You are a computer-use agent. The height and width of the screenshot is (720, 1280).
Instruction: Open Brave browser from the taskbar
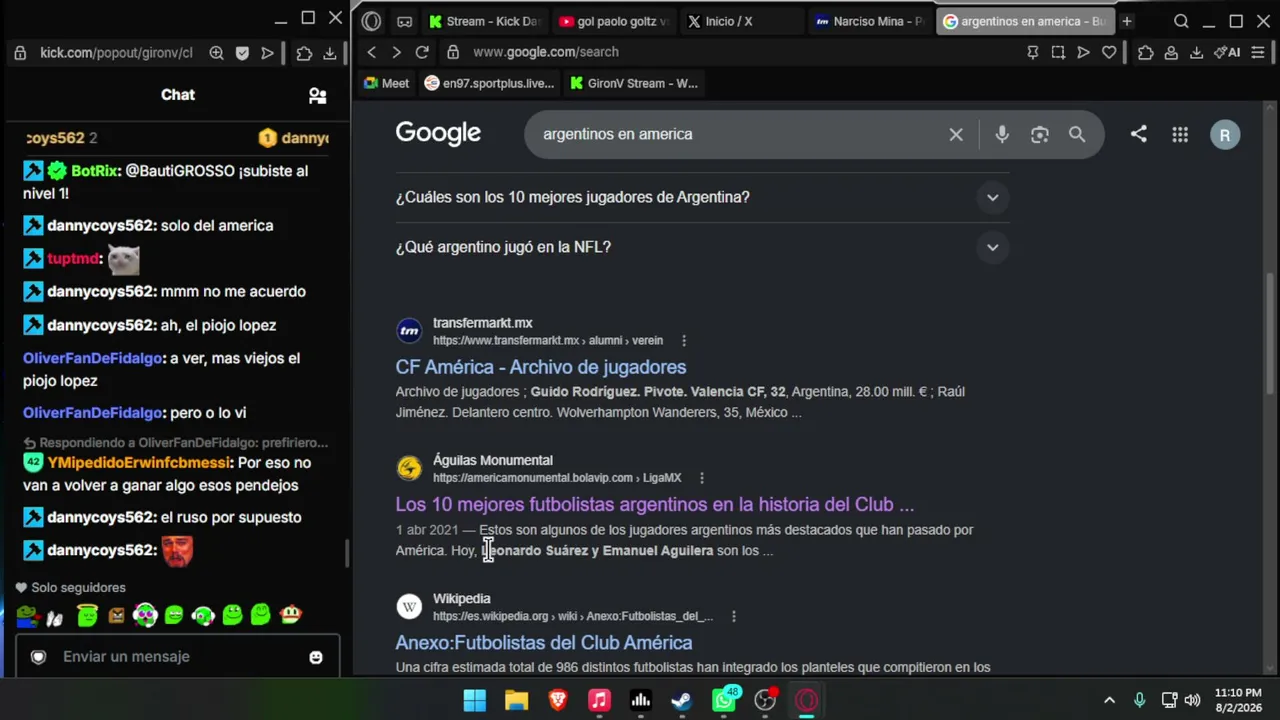point(558,700)
